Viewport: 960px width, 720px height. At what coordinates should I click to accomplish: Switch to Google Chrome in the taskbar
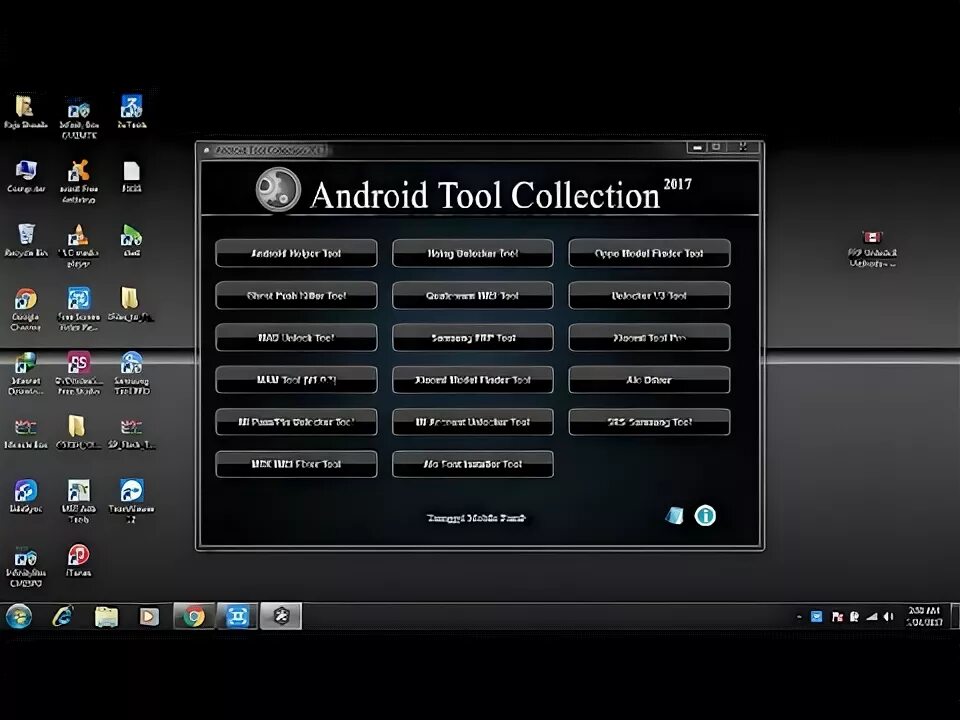pos(193,616)
